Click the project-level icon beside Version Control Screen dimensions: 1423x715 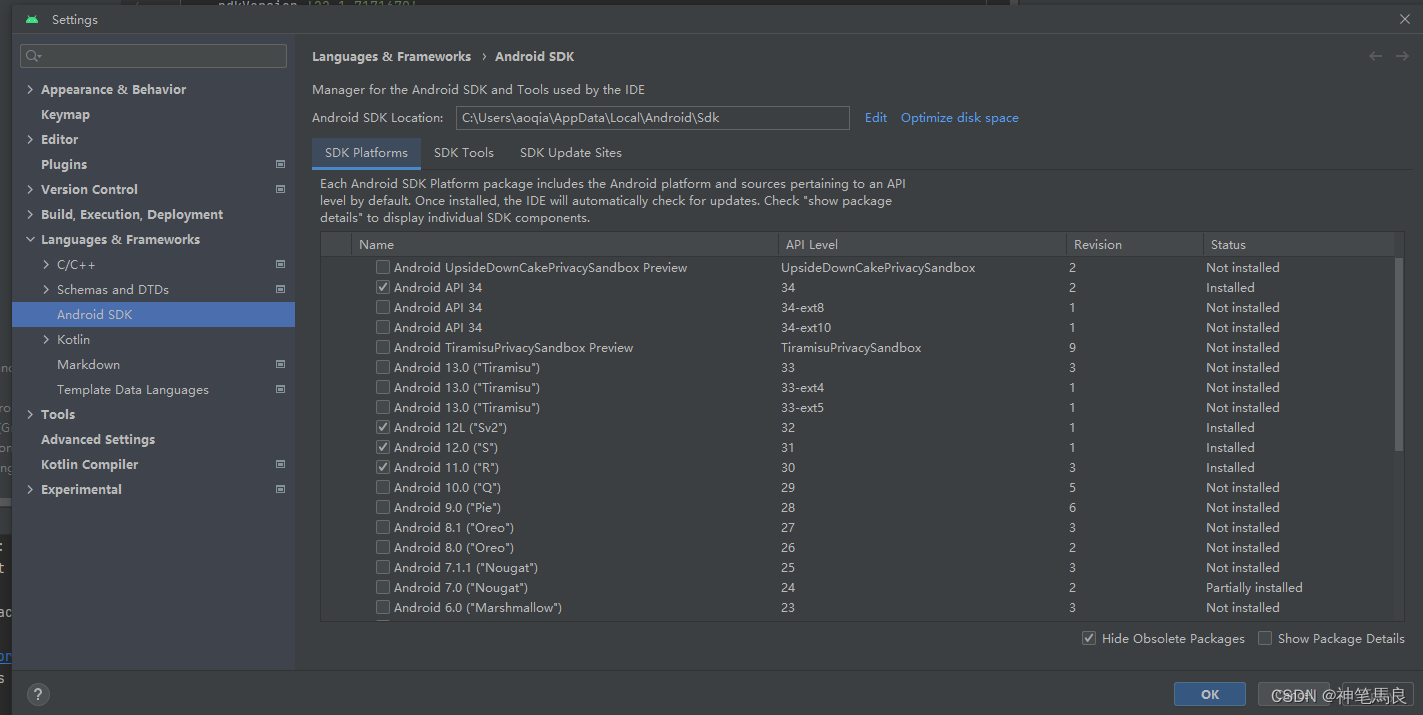tap(280, 189)
